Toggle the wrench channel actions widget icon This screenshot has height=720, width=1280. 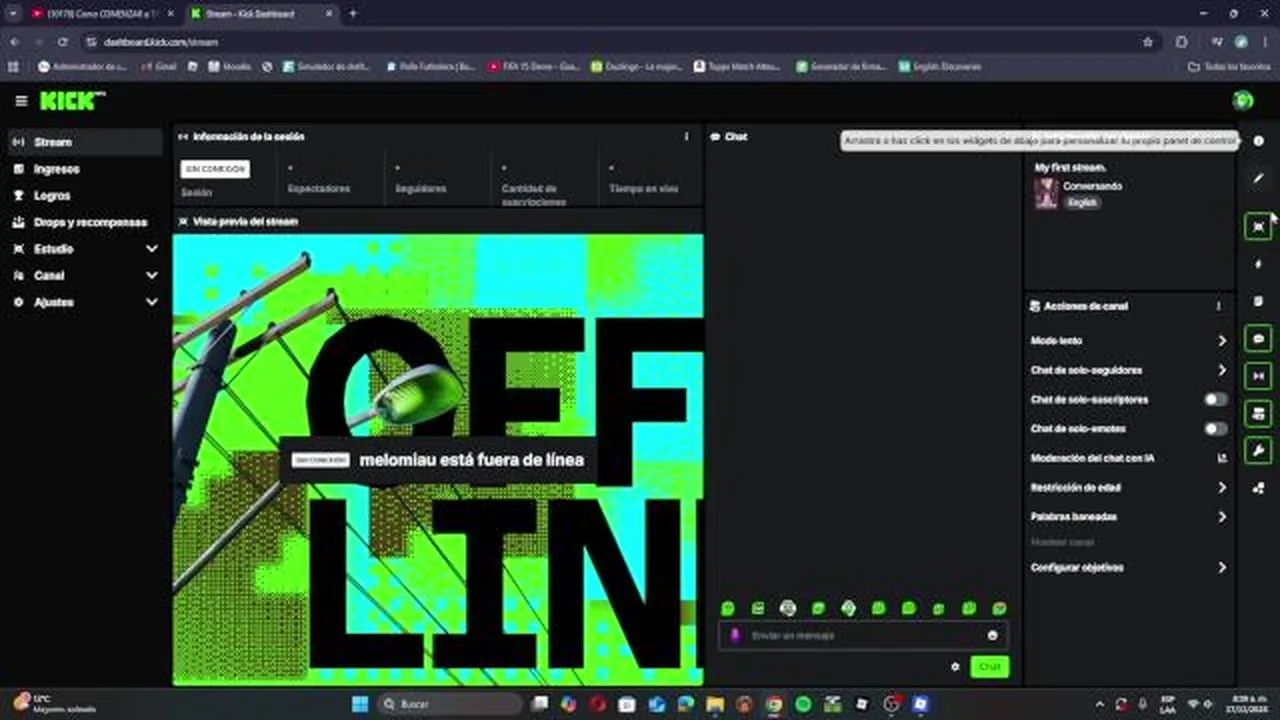point(1259,450)
